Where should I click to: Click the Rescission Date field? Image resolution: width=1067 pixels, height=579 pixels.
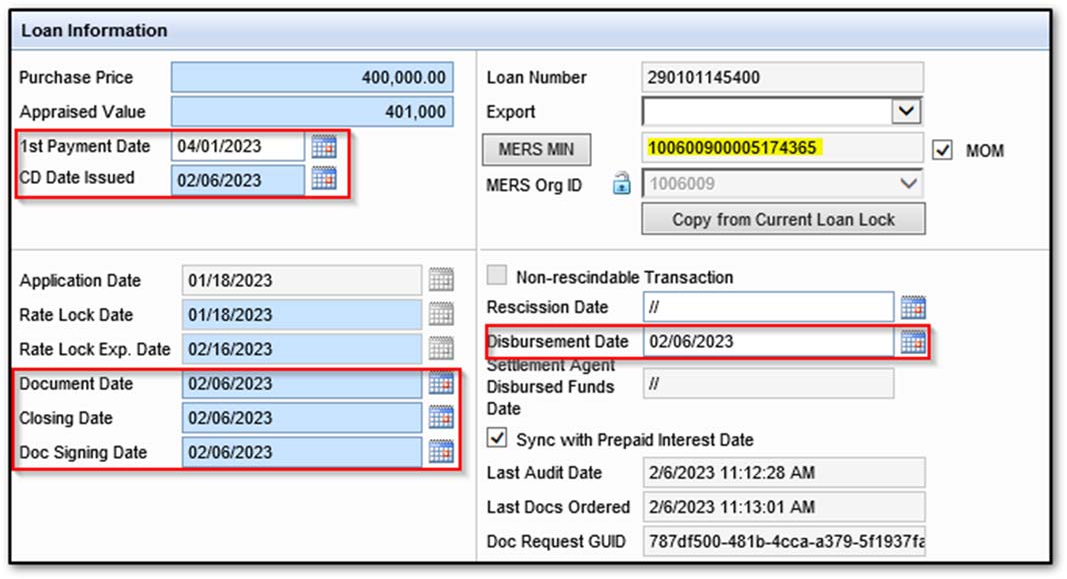point(768,307)
